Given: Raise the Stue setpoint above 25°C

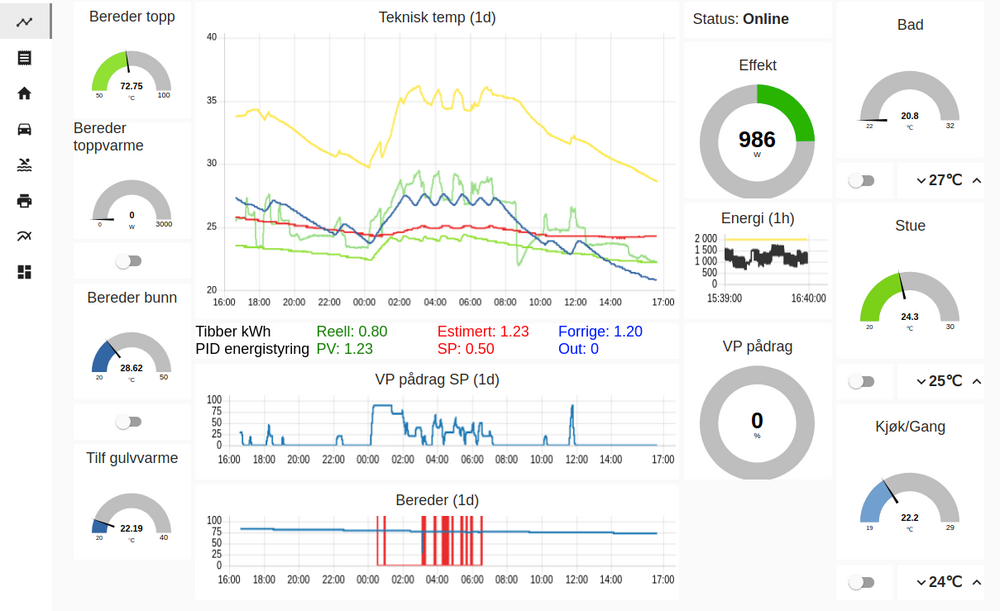Looking at the screenshot, I should (977, 381).
